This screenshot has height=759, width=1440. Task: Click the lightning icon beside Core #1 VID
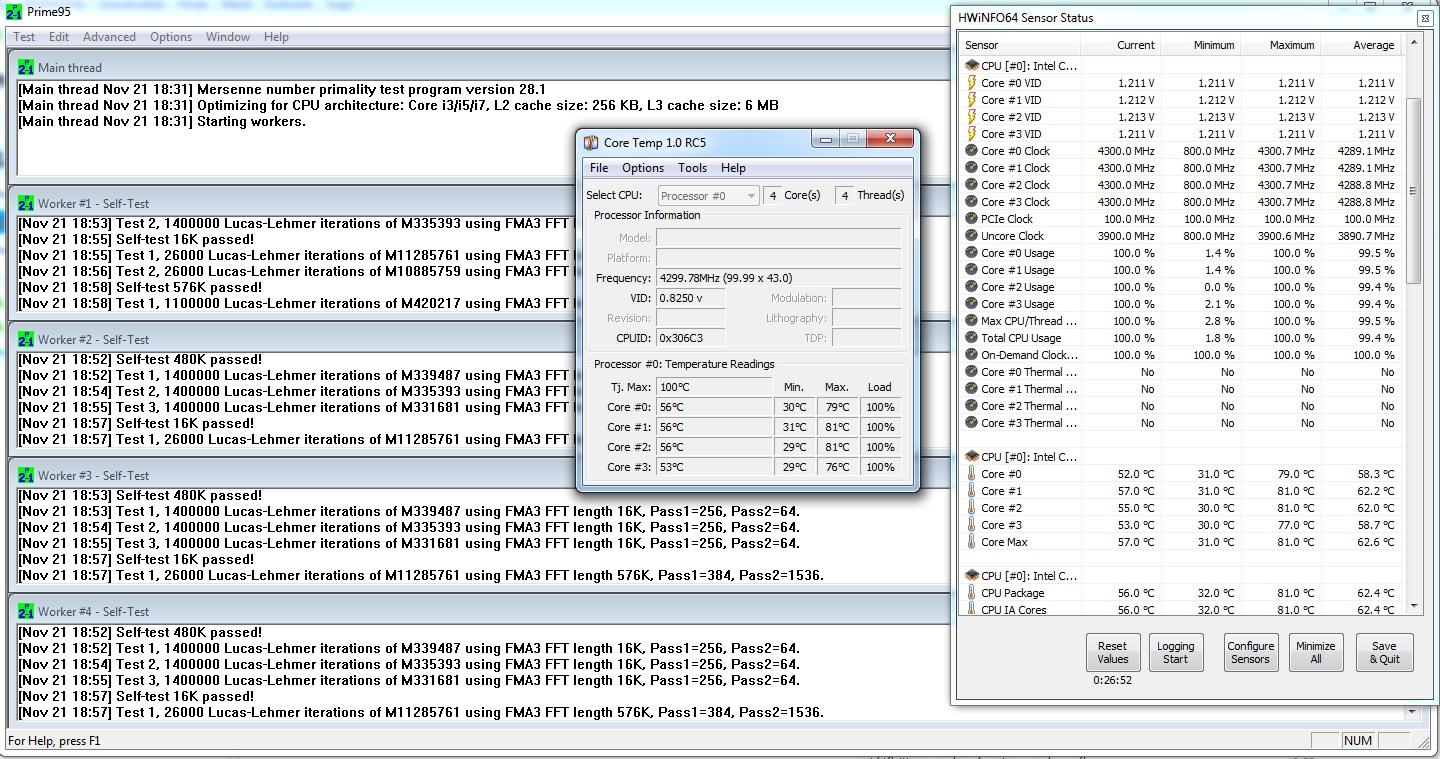[971, 100]
